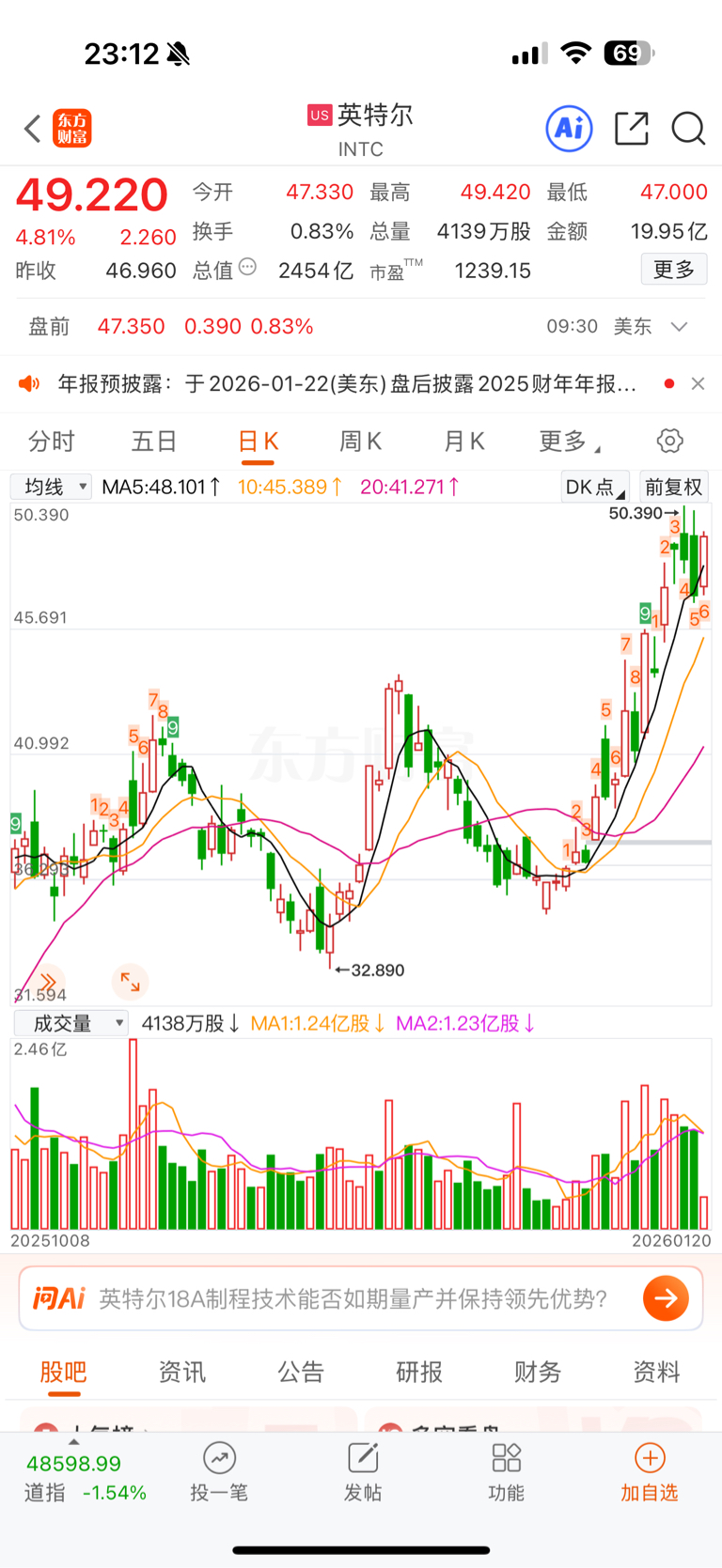Tap the 20260120 end date label
722x1568 pixels.
[x=671, y=1240]
